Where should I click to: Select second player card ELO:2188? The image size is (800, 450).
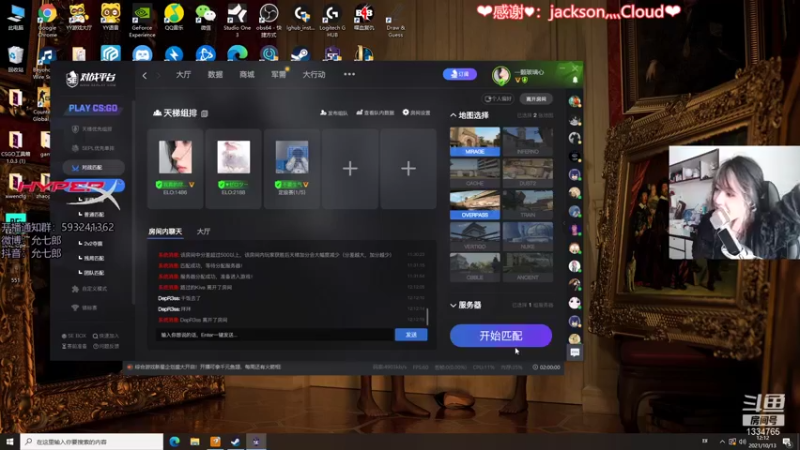tap(233, 168)
